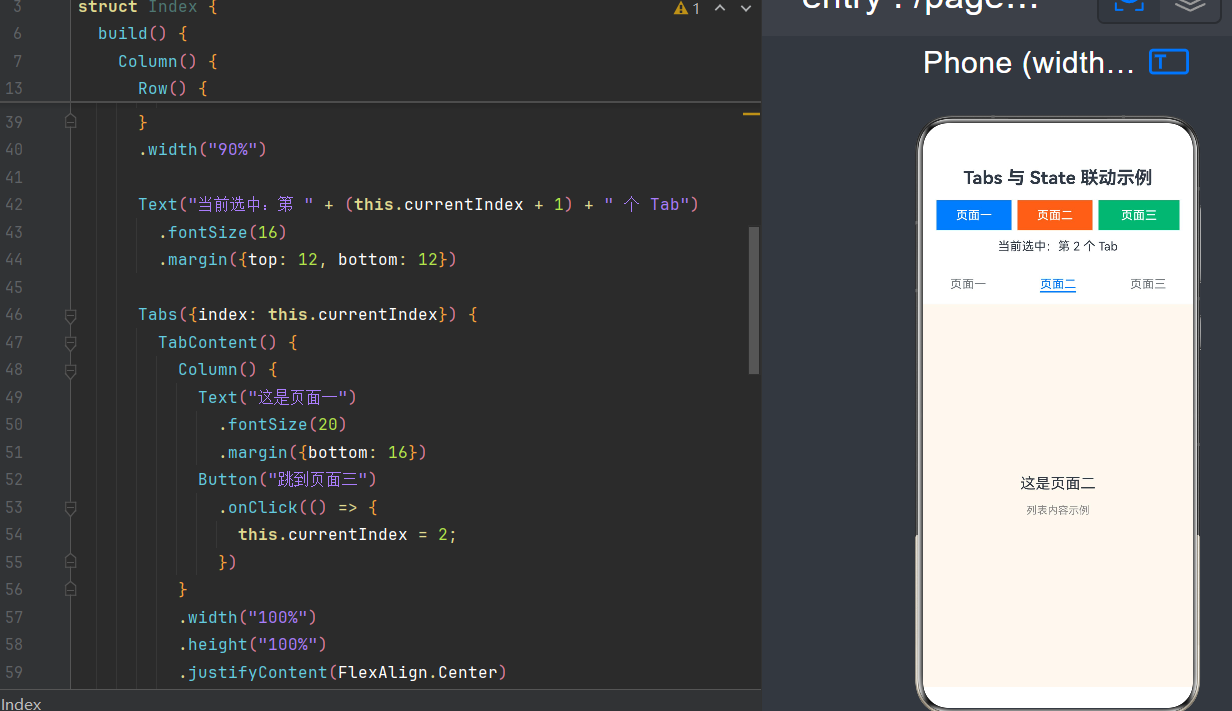Click the .width("90%") code on line 40
The width and height of the screenshot is (1232, 711).
tap(203, 150)
